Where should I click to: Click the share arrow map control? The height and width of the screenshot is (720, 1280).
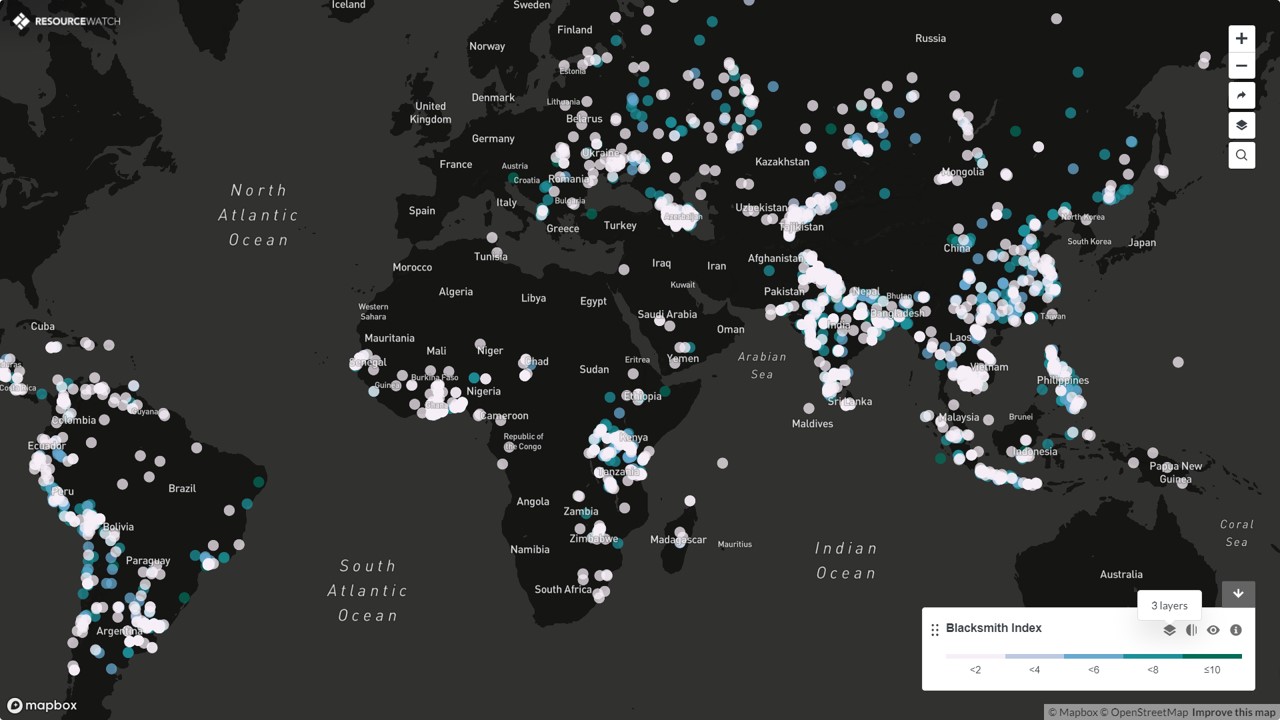click(1241, 96)
